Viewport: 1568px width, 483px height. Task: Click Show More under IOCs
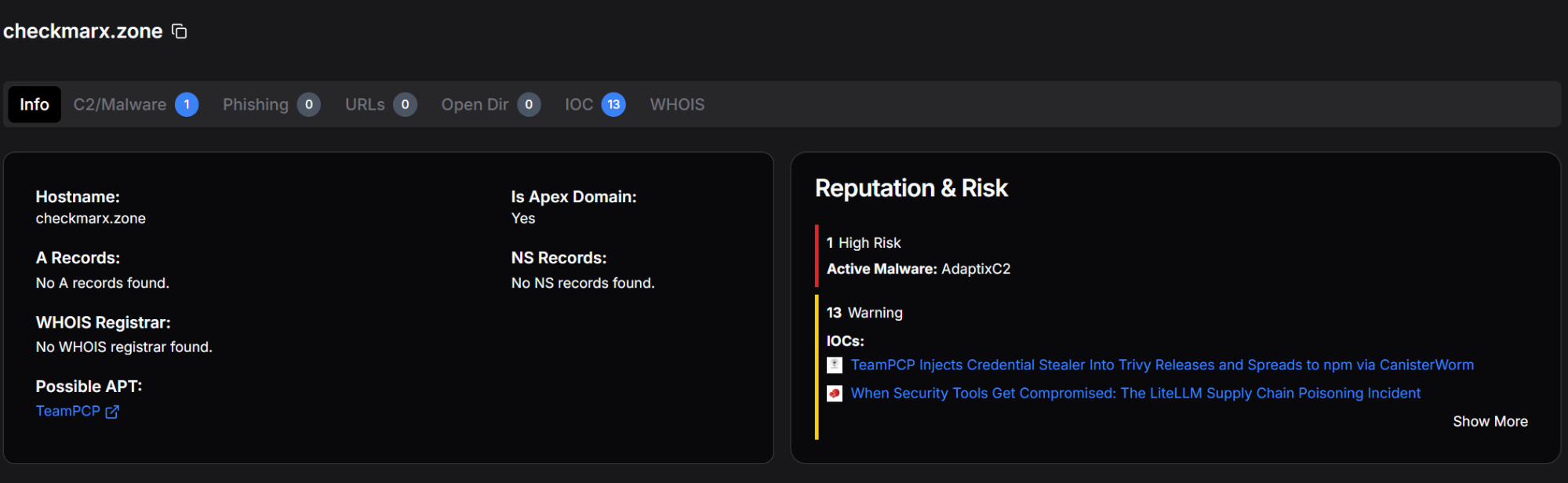click(x=1490, y=422)
